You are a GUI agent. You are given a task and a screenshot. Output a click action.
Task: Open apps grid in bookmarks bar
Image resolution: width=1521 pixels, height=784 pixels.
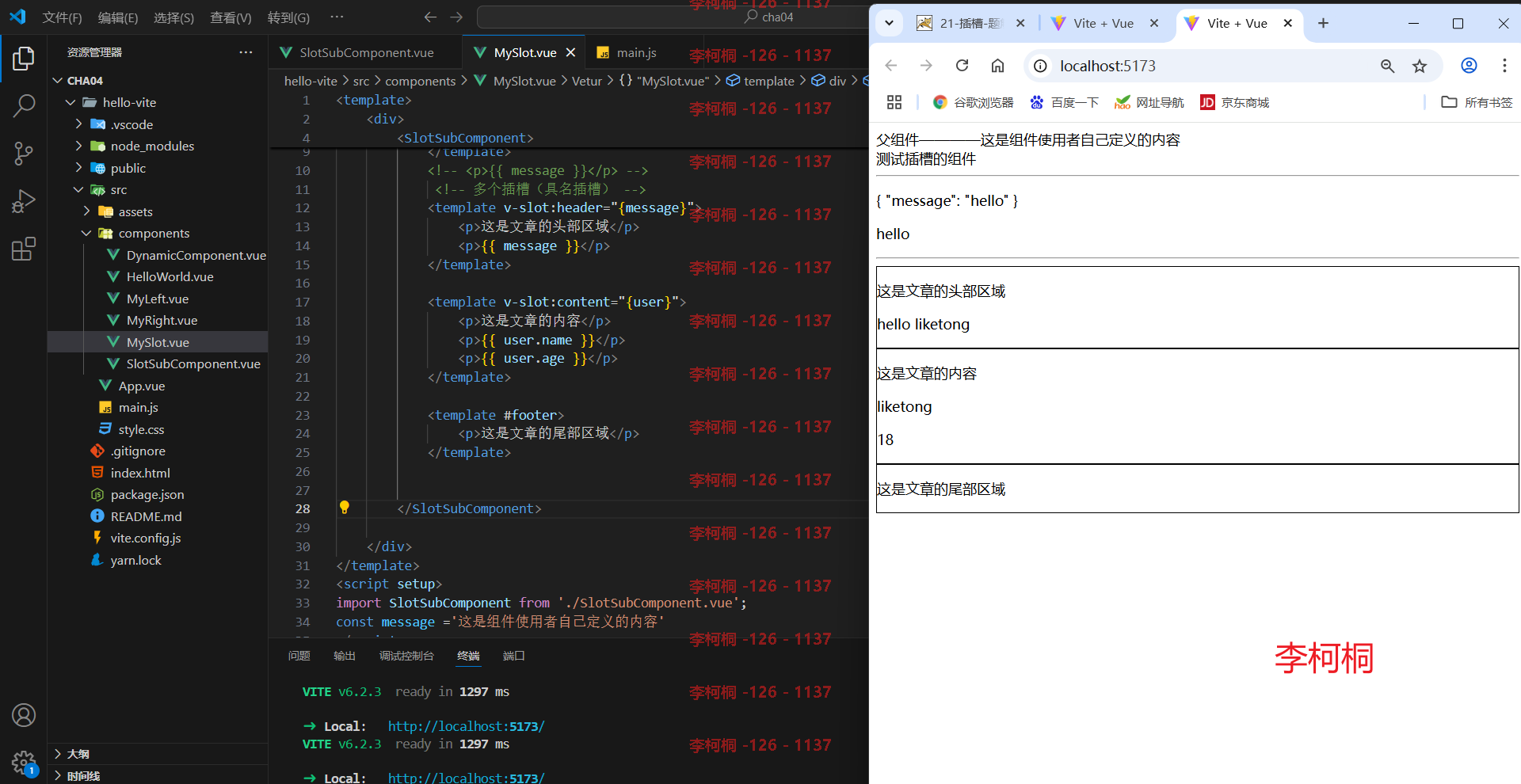click(x=894, y=102)
